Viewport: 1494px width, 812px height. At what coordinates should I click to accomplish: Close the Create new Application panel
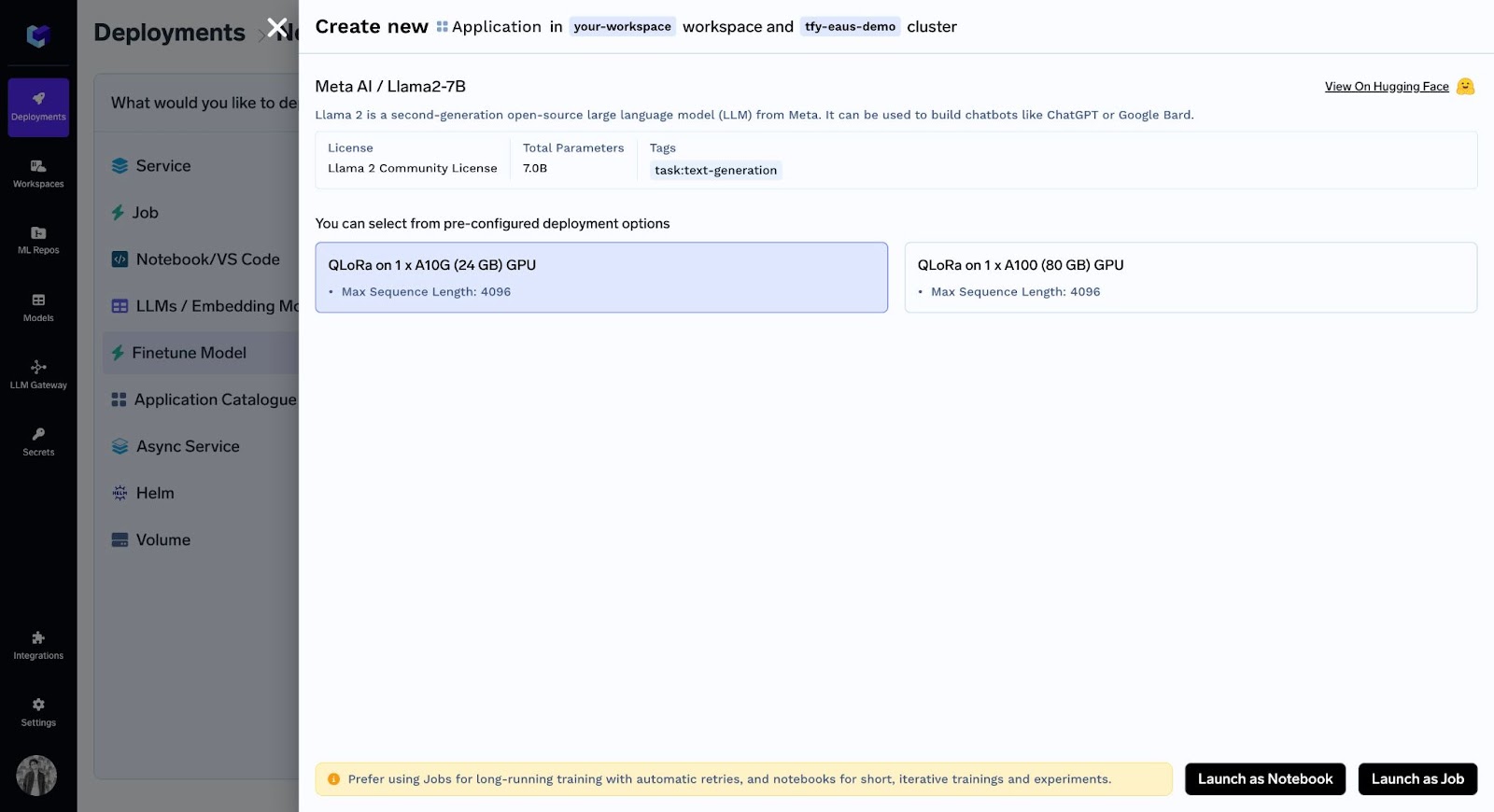click(277, 27)
